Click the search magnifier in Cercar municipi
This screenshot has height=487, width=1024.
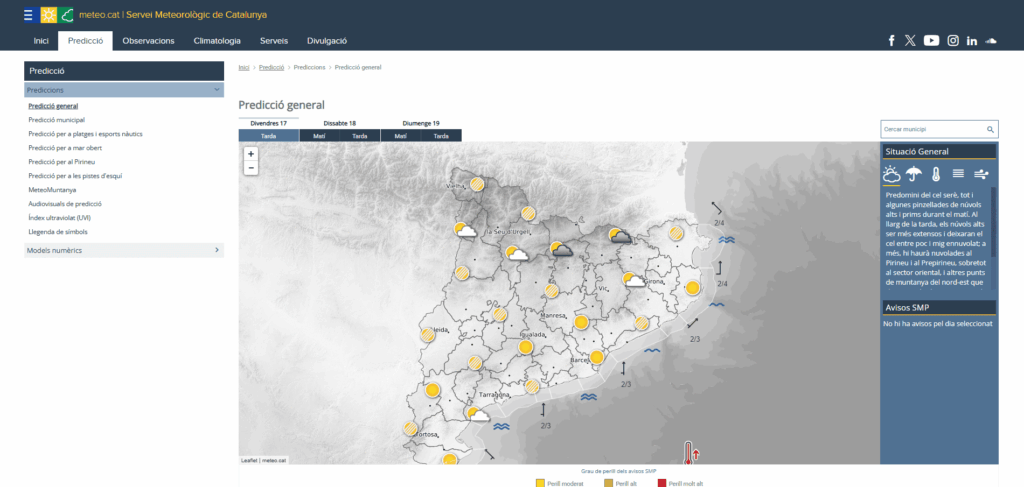pyautogui.click(x=990, y=129)
